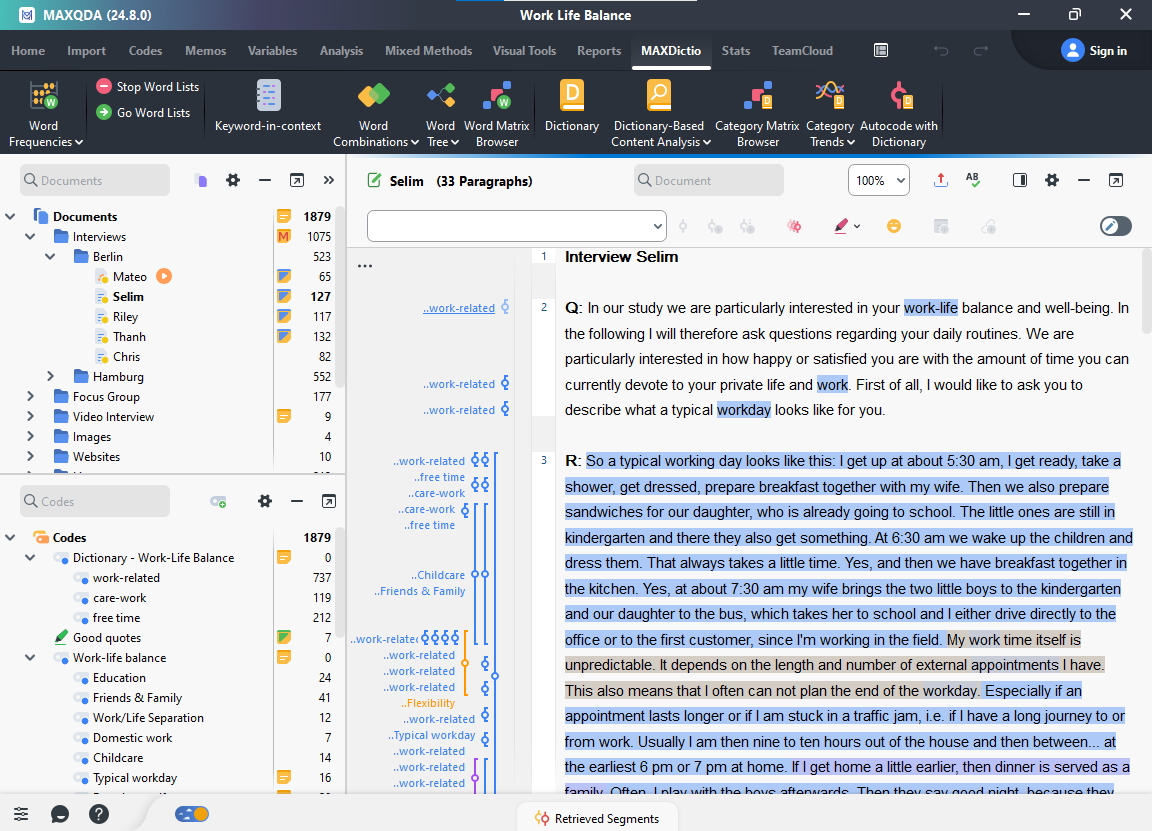Toggle Edit Mode switch
This screenshot has width=1152, height=831.
1115,226
